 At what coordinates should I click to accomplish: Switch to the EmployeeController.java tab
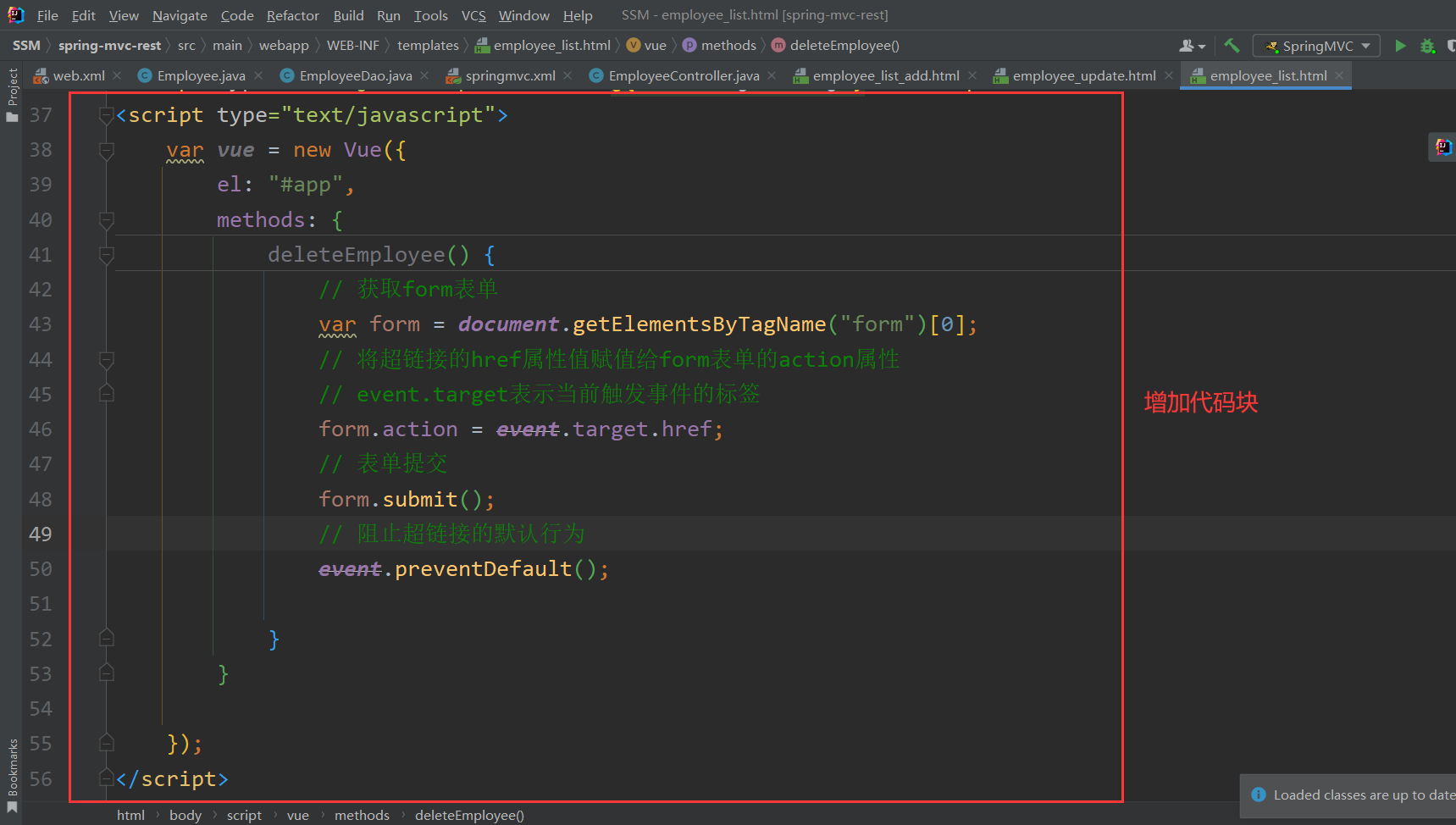point(684,75)
